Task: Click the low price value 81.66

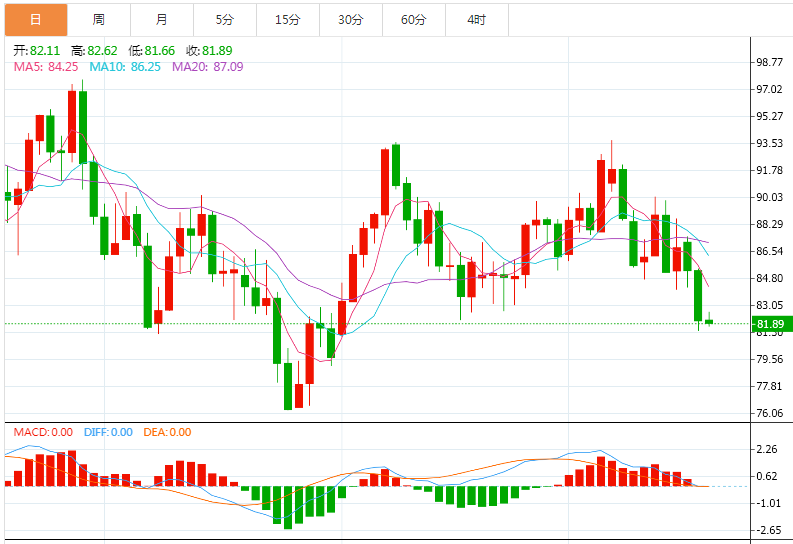Action: click(159, 51)
